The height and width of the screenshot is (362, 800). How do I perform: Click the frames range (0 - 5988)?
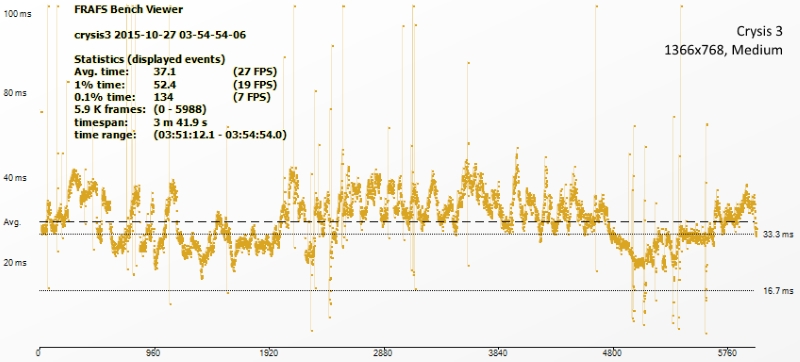[x=180, y=110]
